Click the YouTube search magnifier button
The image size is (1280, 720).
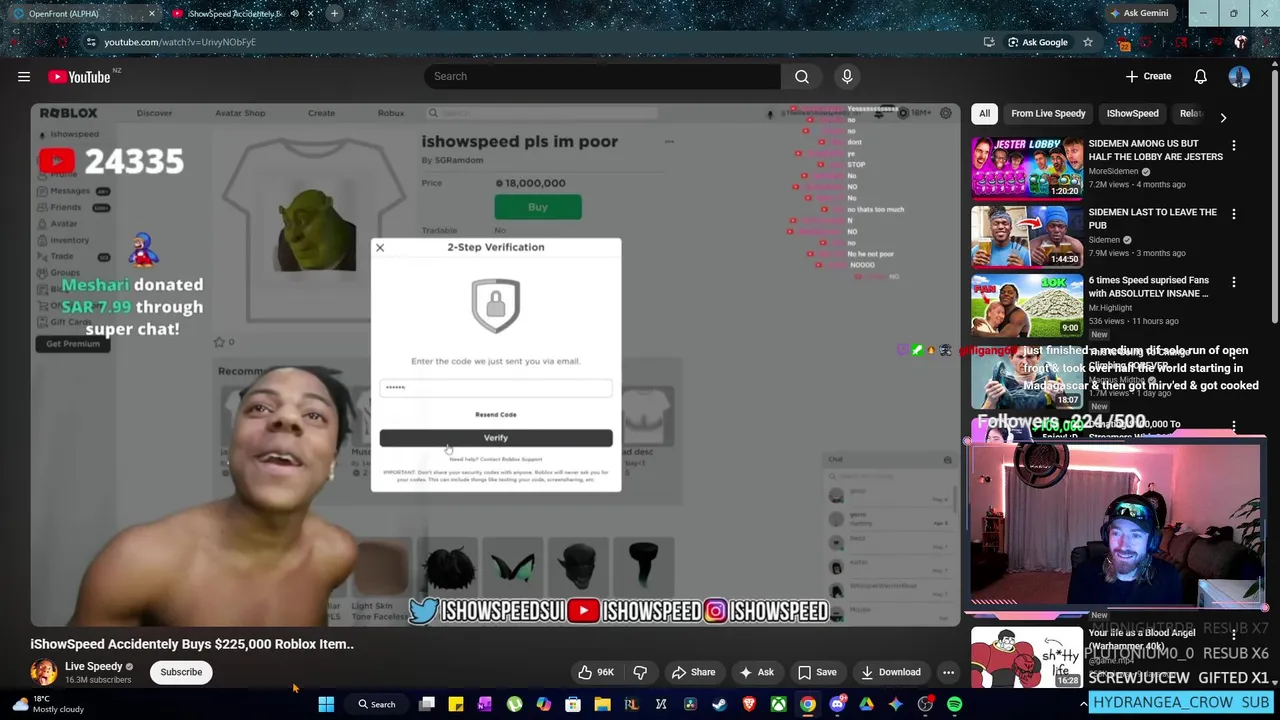pos(802,76)
